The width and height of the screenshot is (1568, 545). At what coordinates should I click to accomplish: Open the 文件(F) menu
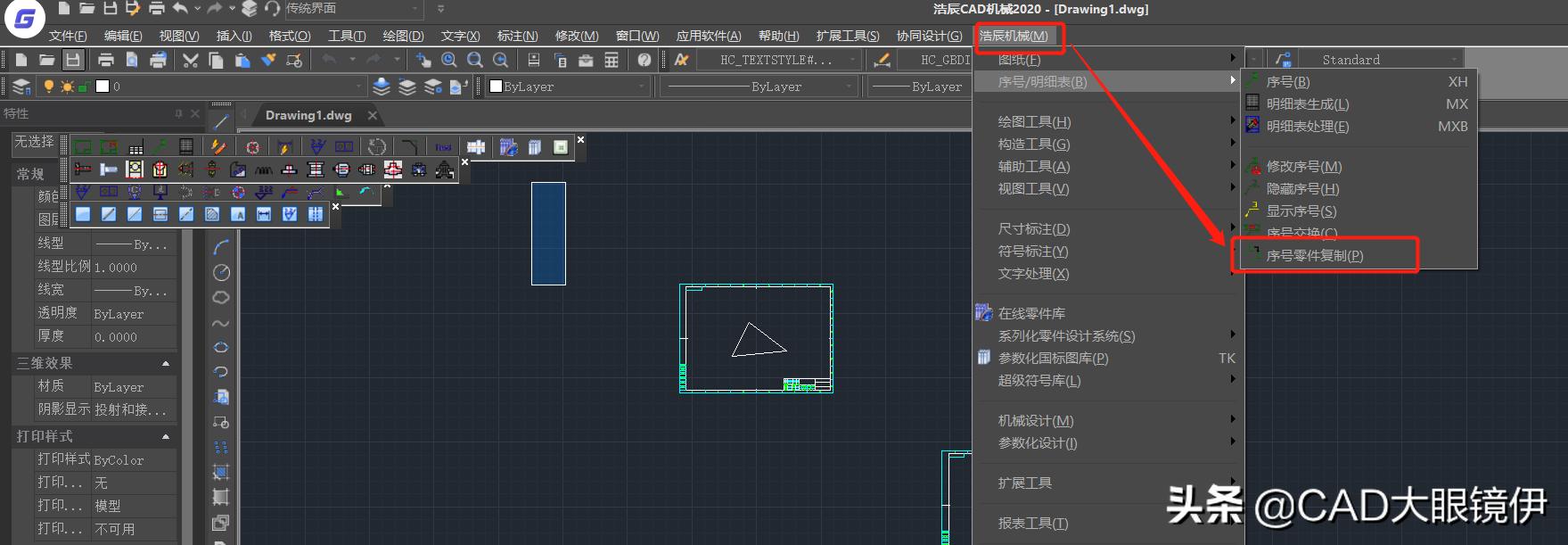68,36
